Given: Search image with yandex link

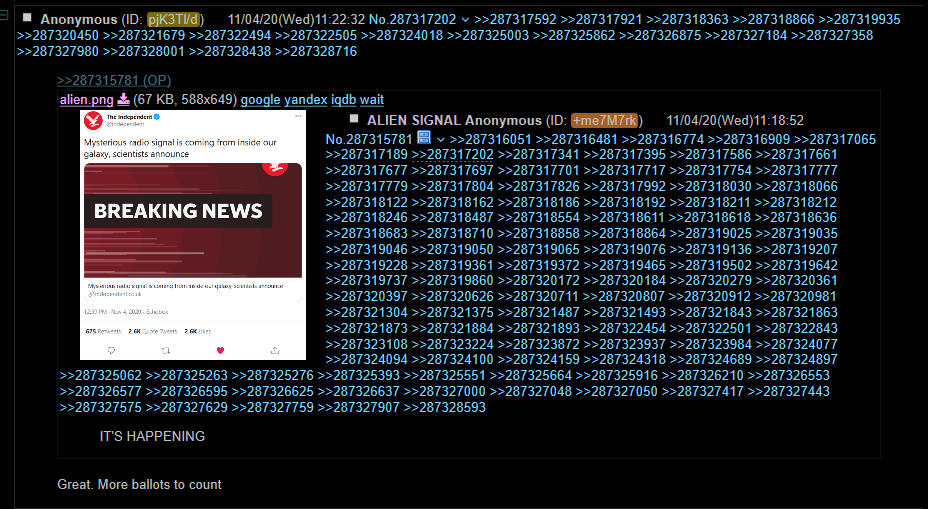Looking at the screenshot, I should click(305, 99).
